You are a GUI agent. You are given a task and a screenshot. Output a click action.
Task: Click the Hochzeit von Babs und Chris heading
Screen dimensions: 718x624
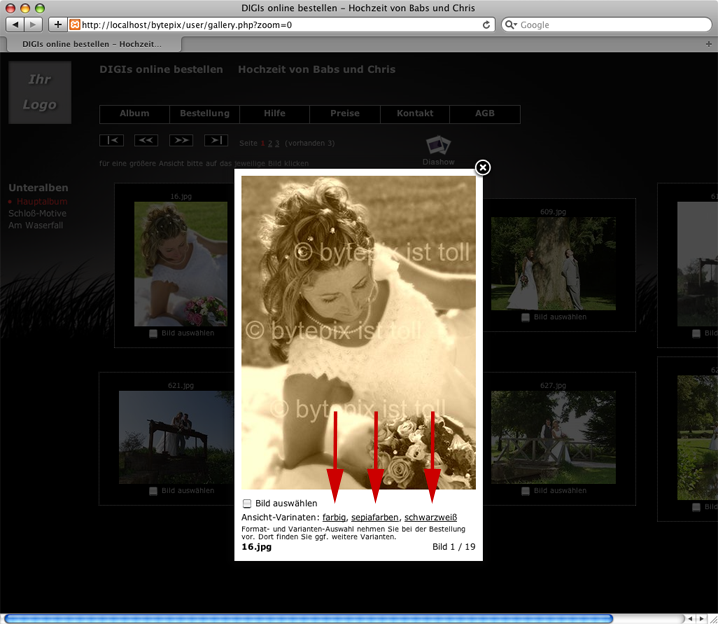point(316,70)
